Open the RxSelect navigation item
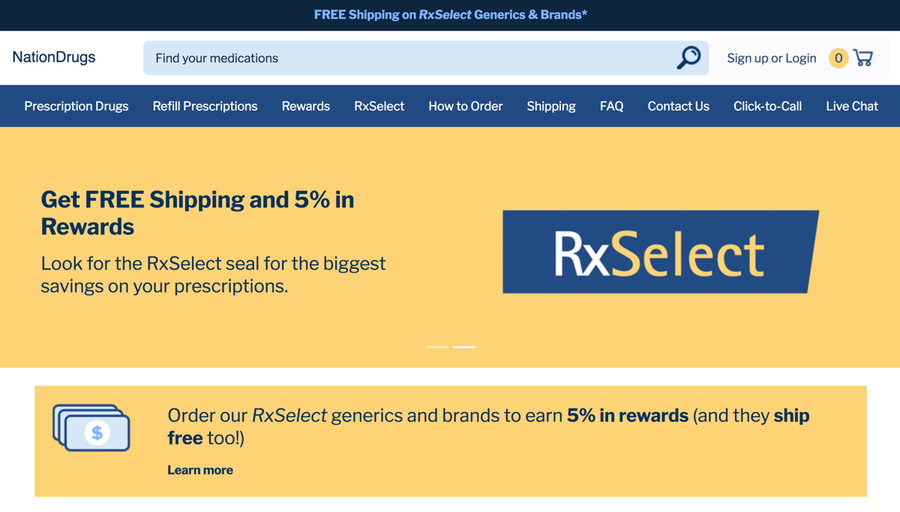Viewport: 900px width, 512px height. (x=379, y=106)
